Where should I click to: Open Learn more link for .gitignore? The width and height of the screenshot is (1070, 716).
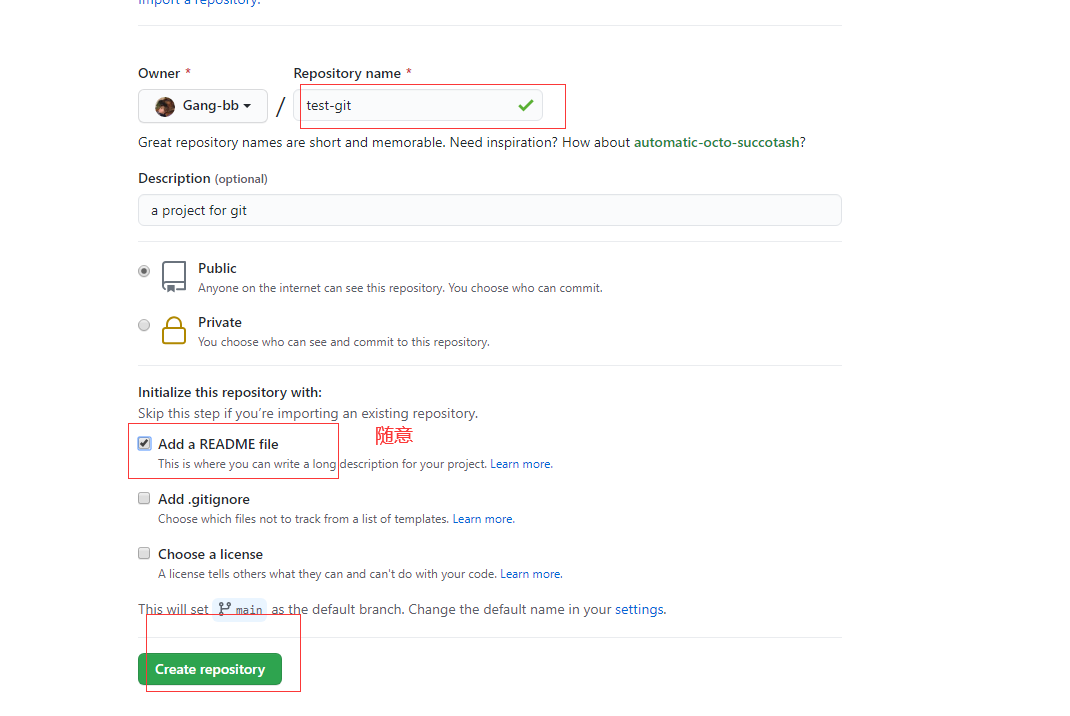pos(483,519)
